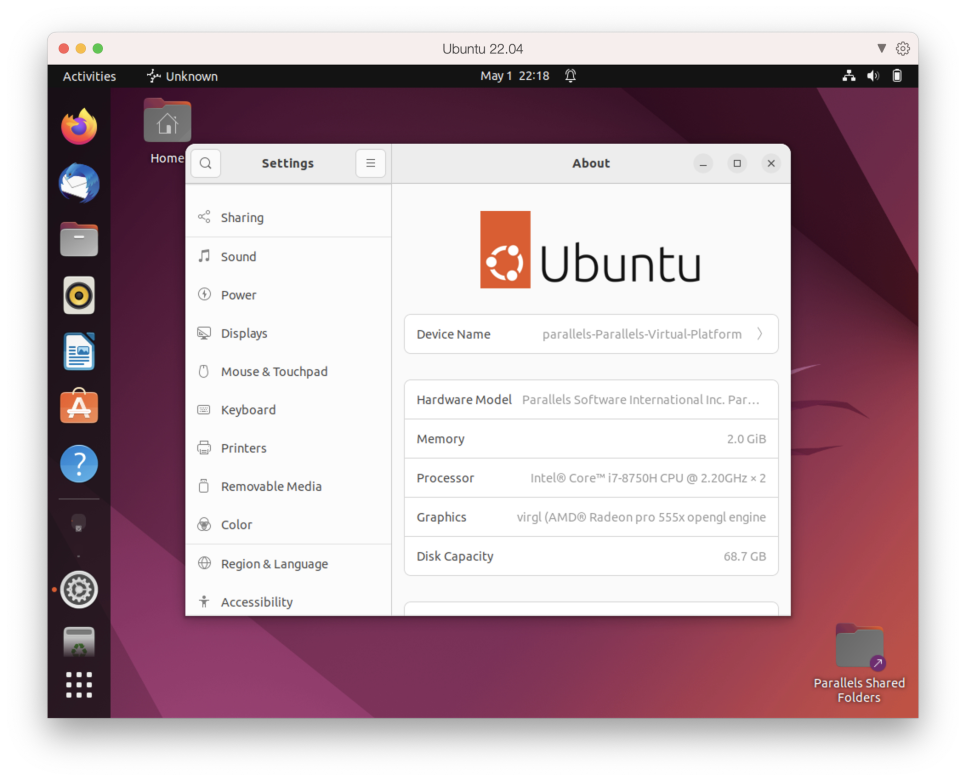The image size is (966, 781).
Task: Open Ubuntu Software store icon
Action: coord(79,407)
